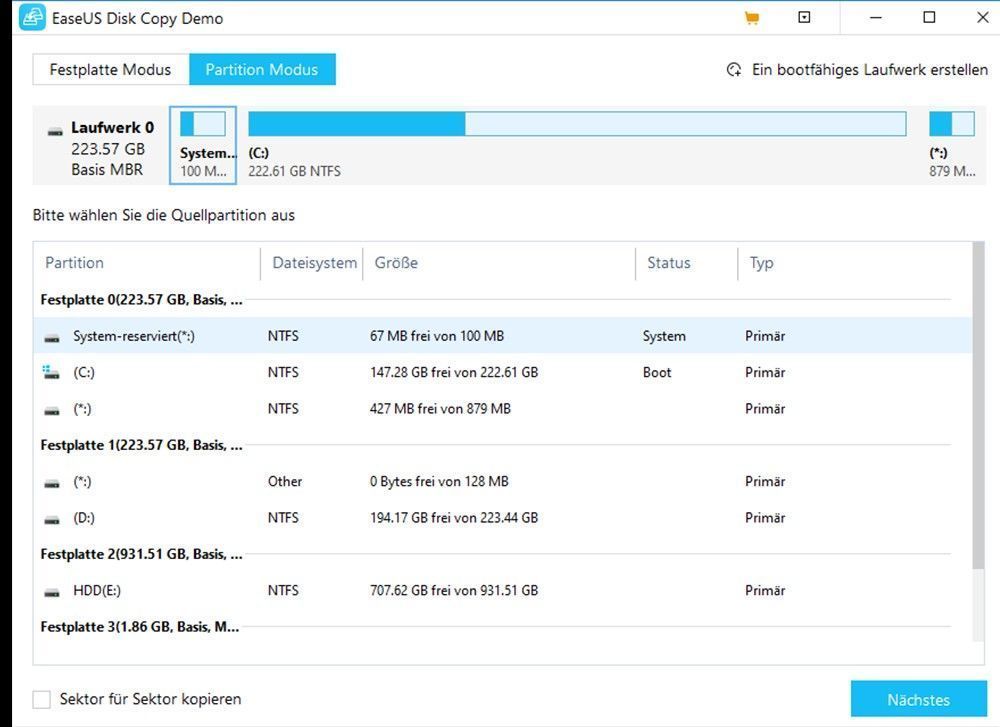
Task: Select Festplatte 2 group header
Action: [142, 554]
